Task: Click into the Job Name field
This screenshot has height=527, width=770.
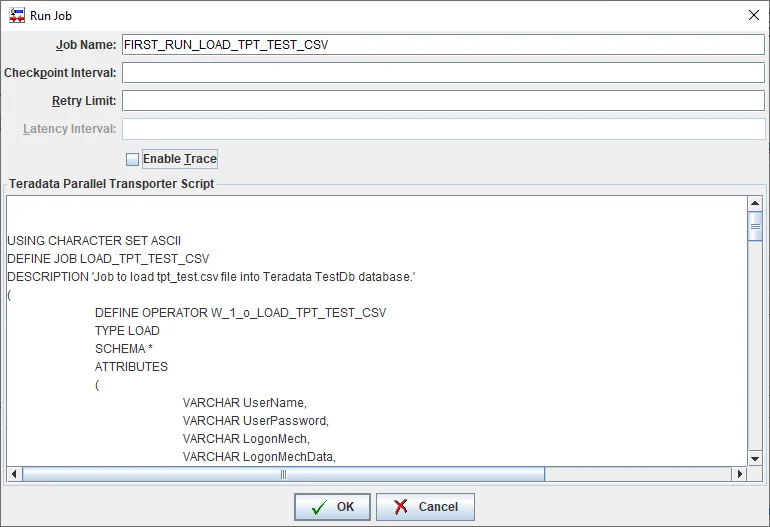Action: click(442, 45)
